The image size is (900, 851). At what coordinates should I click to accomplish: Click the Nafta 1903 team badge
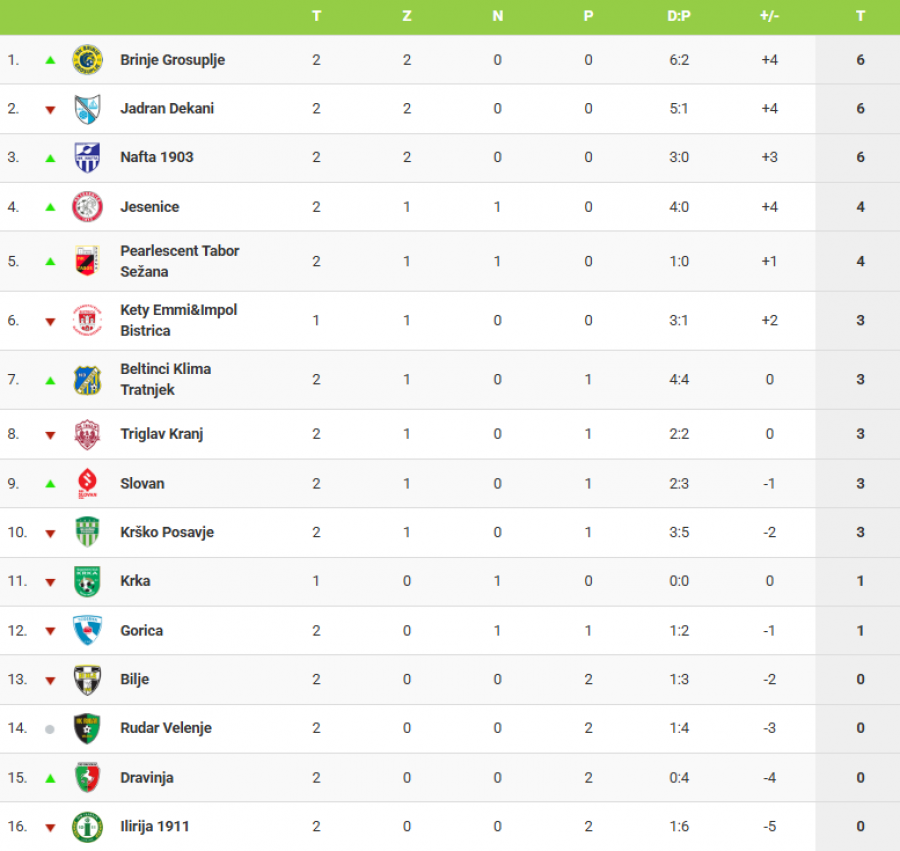coord(87,157)
